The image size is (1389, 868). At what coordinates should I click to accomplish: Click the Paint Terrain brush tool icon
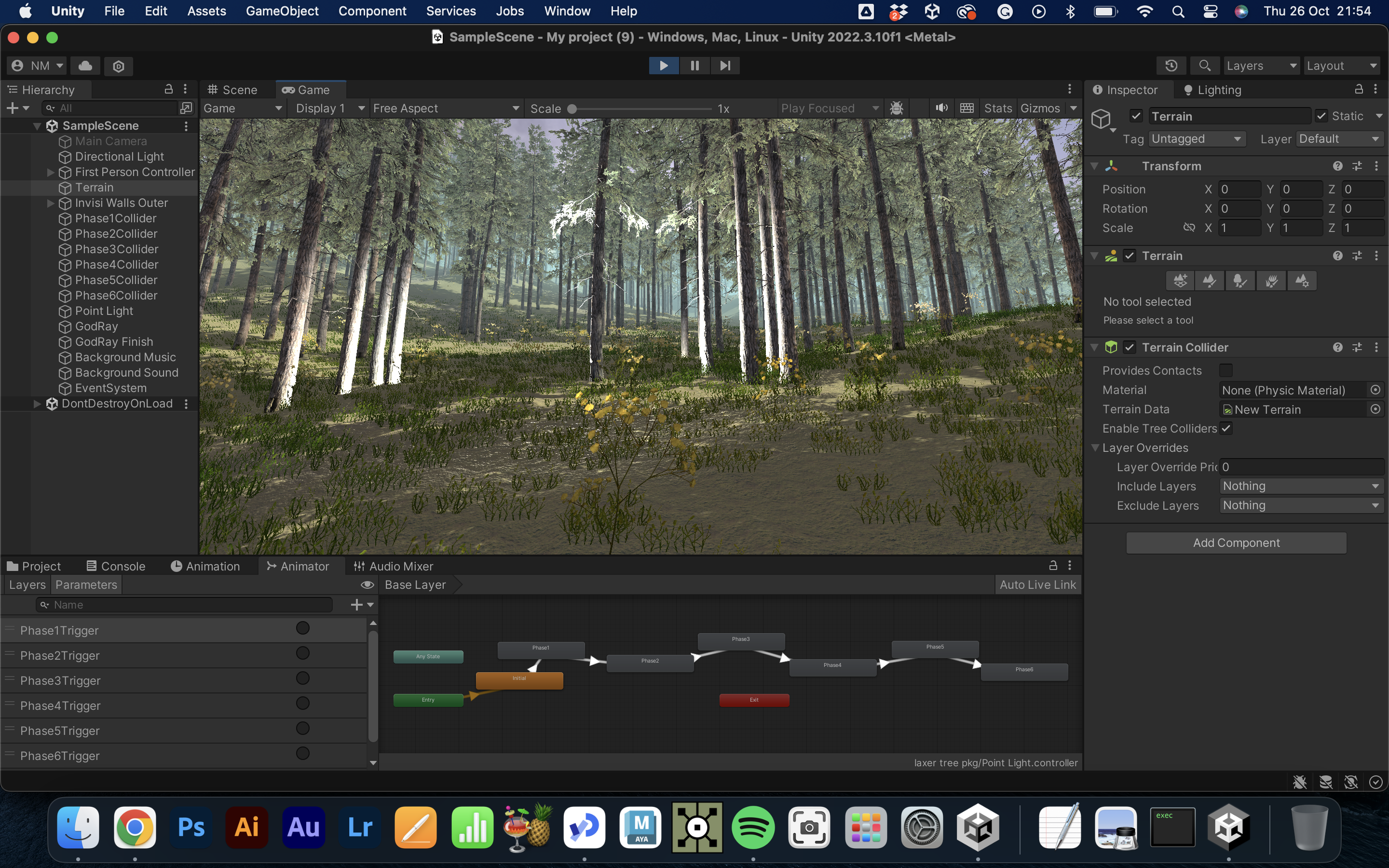tap(1210, 281)
